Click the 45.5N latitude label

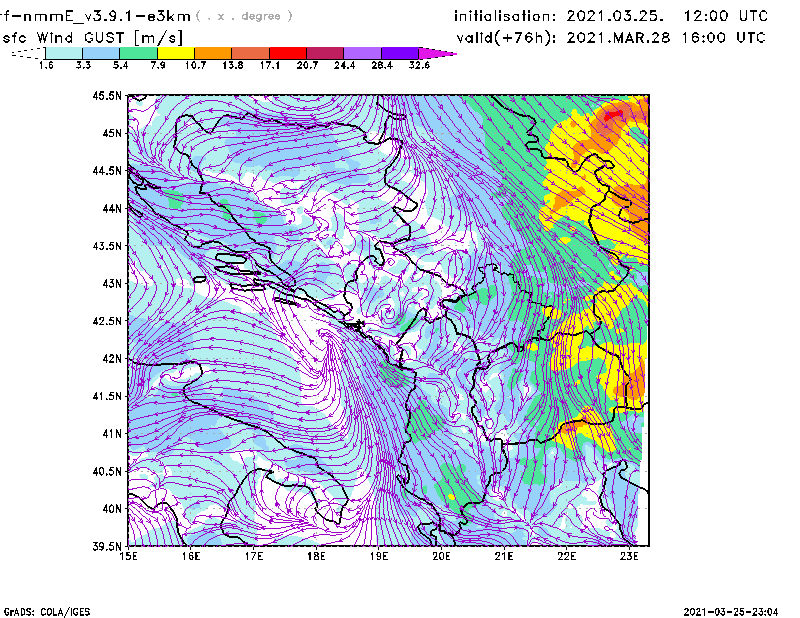coord(107,96)
